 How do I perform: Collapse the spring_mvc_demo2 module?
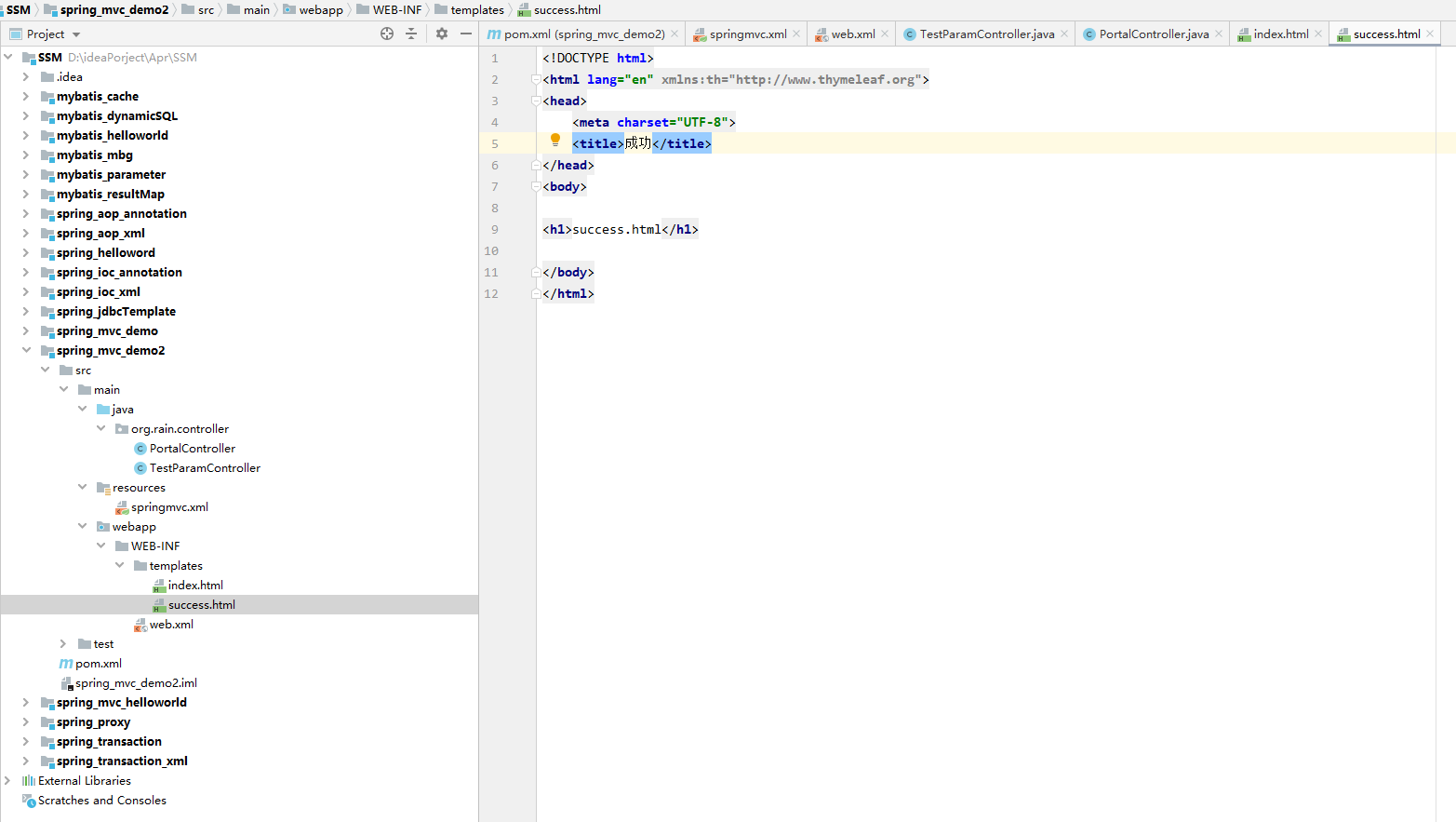[26, 350]
